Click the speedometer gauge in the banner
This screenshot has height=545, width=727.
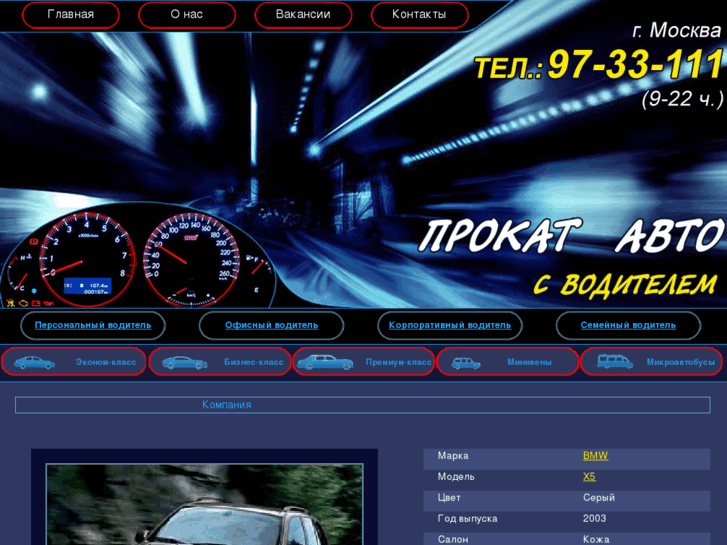point(191,260)
